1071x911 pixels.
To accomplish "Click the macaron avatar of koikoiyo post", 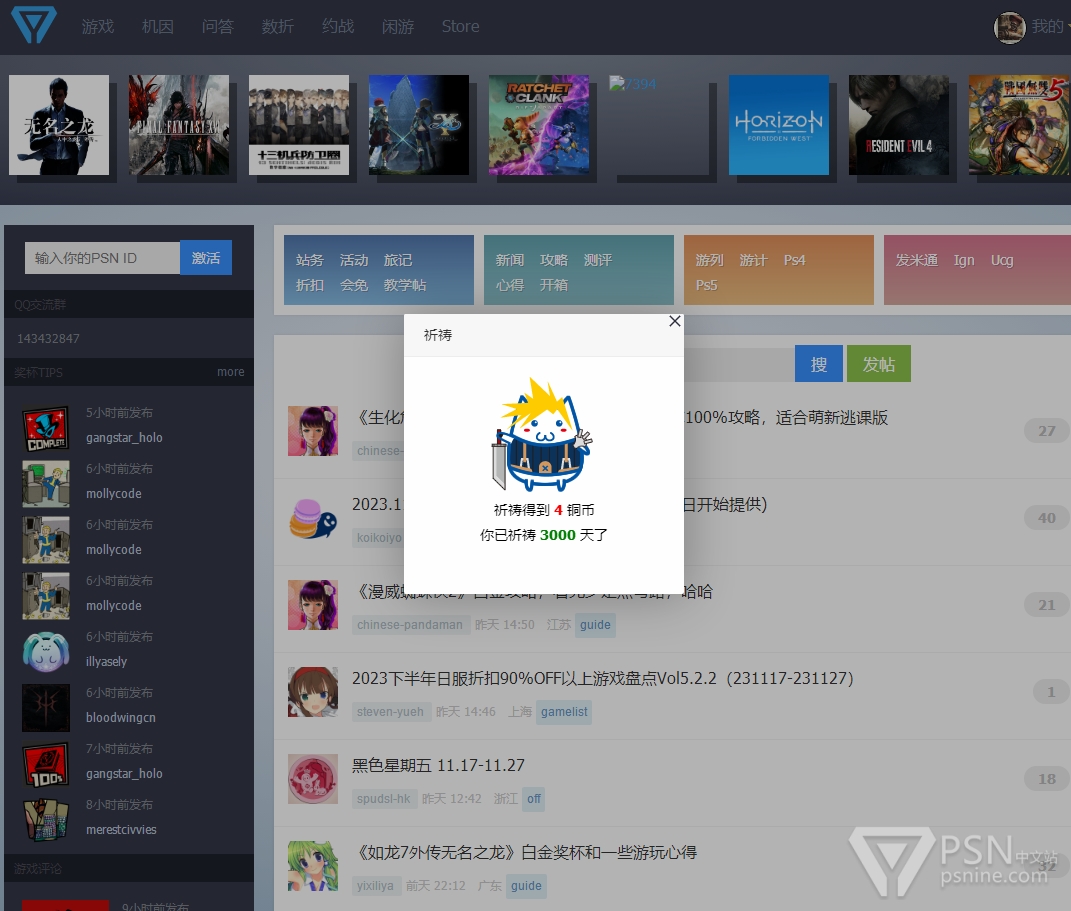I will 313,518.
